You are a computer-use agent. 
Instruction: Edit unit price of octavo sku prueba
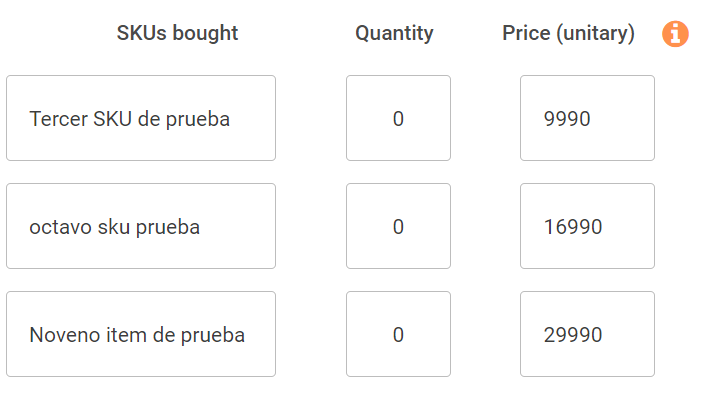587,226
